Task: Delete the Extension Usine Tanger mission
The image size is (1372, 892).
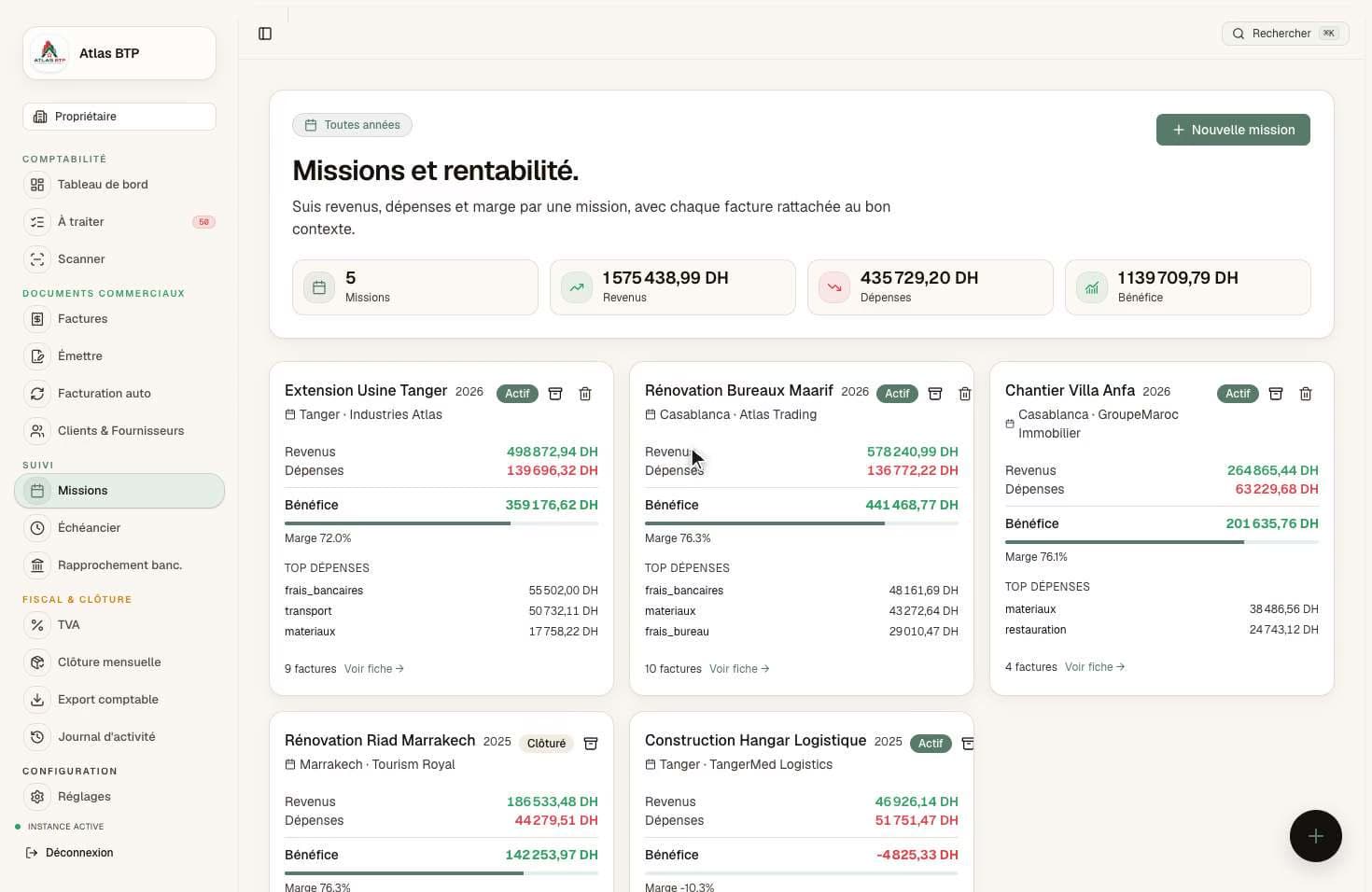Action: click(x=585, y=394)
